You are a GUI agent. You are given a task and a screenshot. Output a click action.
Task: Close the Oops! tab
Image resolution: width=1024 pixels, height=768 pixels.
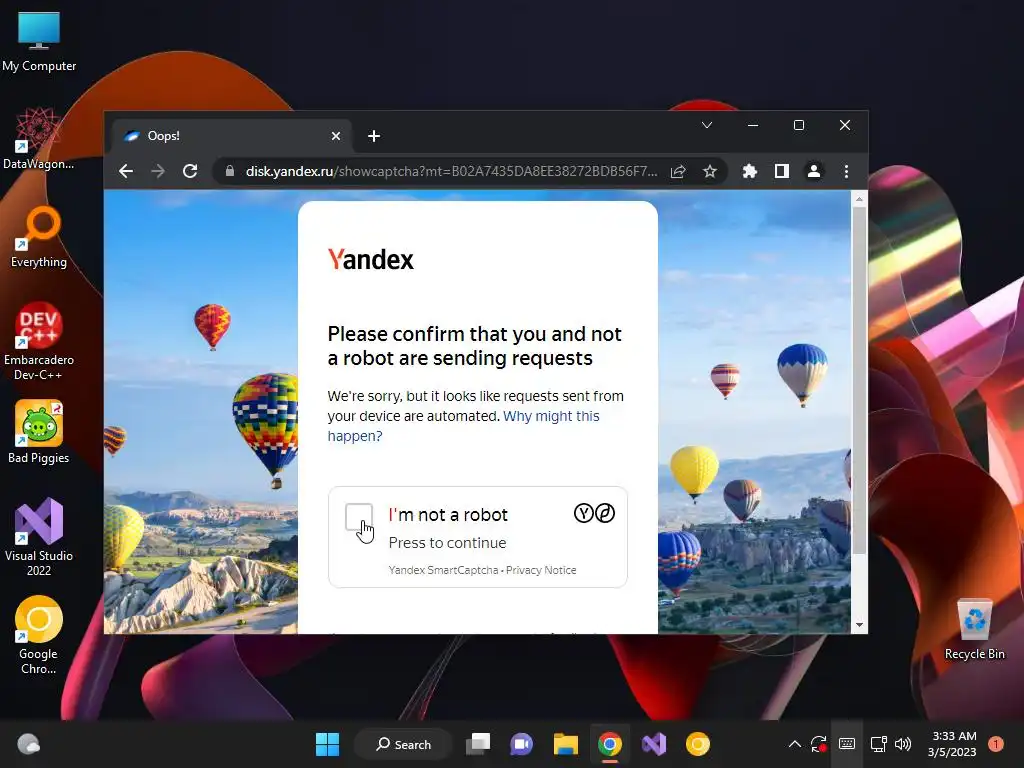click(336, 136)
